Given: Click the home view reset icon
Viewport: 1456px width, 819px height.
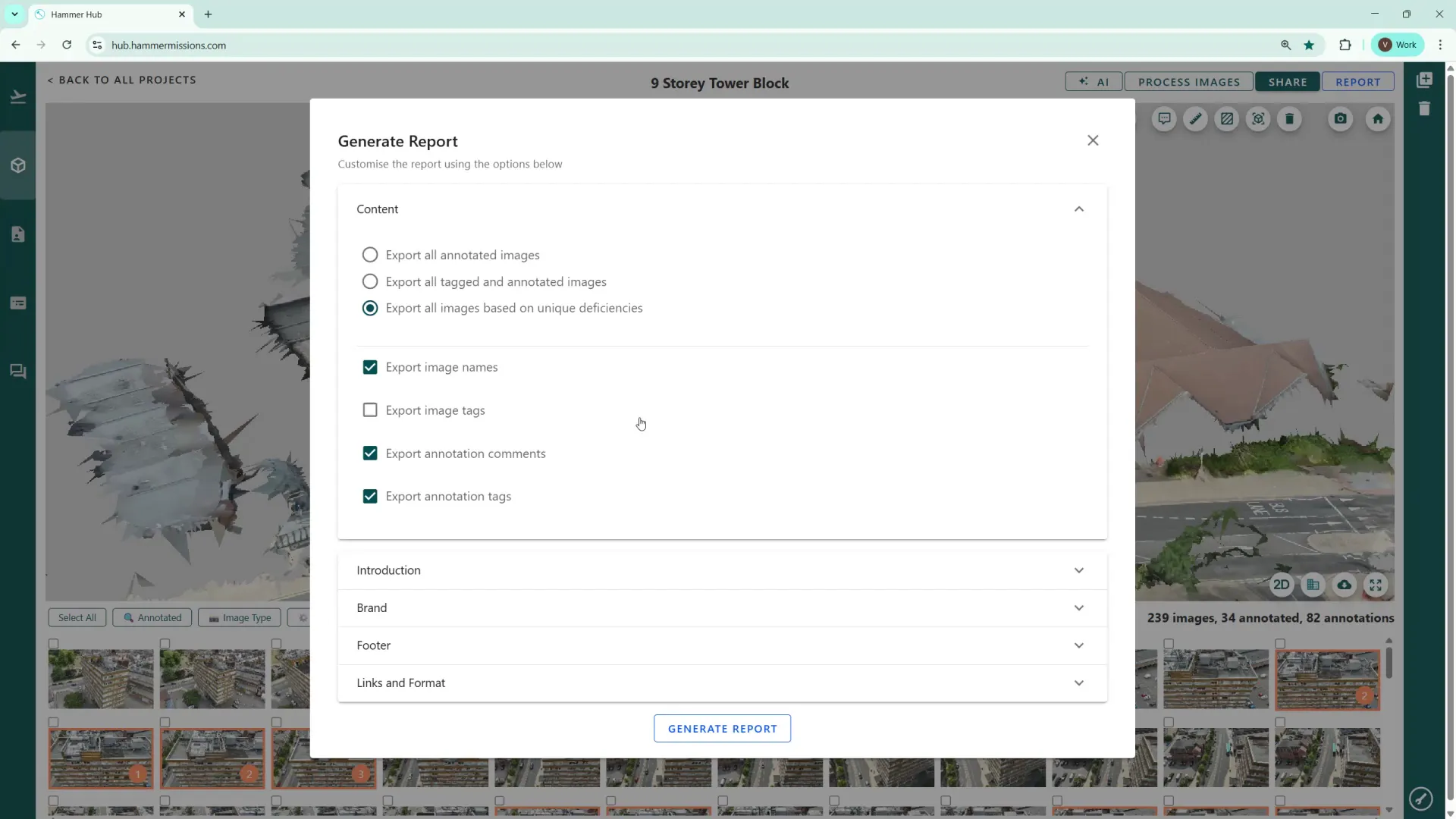Looking at the screenshot, I should [x=1378, y=119].
